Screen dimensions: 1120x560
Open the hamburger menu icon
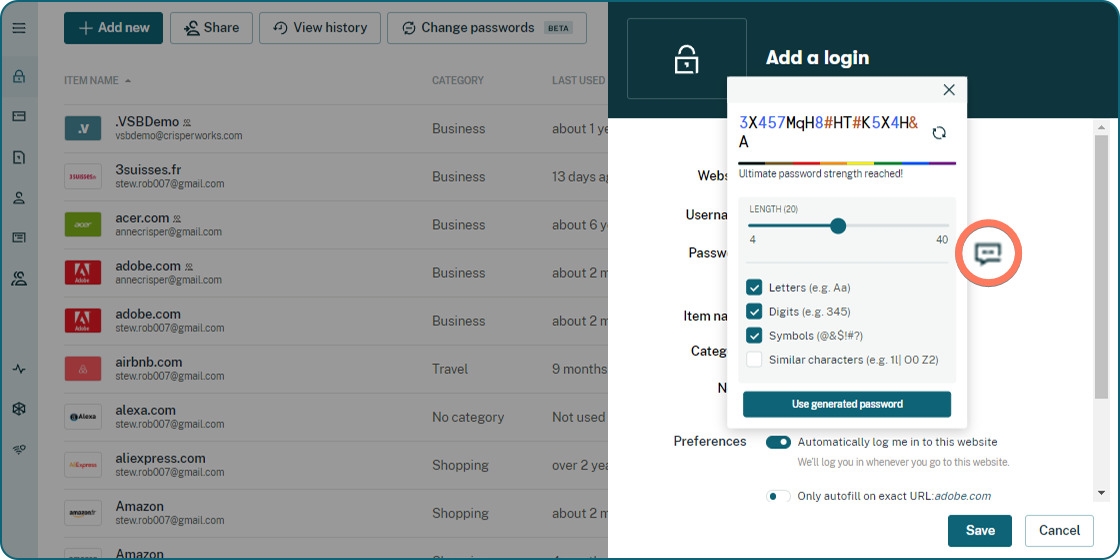[19, 29]
